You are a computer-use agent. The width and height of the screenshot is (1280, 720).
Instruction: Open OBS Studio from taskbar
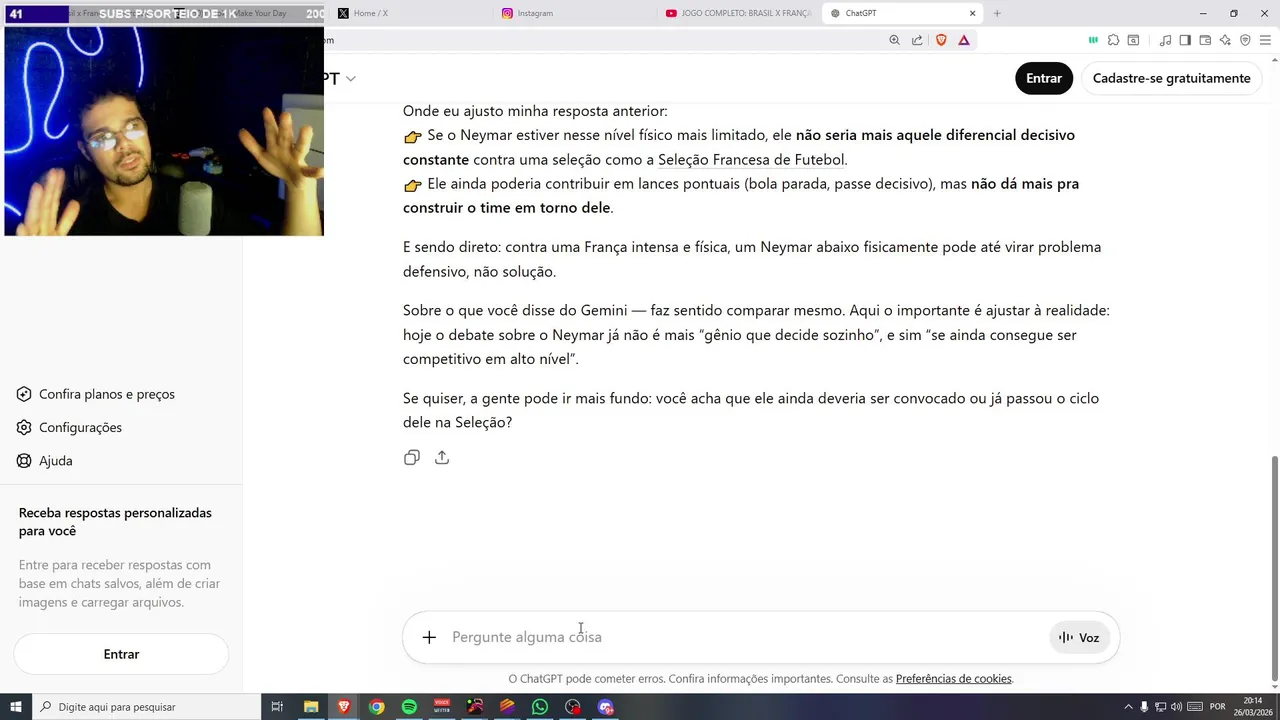pos(572,707)
